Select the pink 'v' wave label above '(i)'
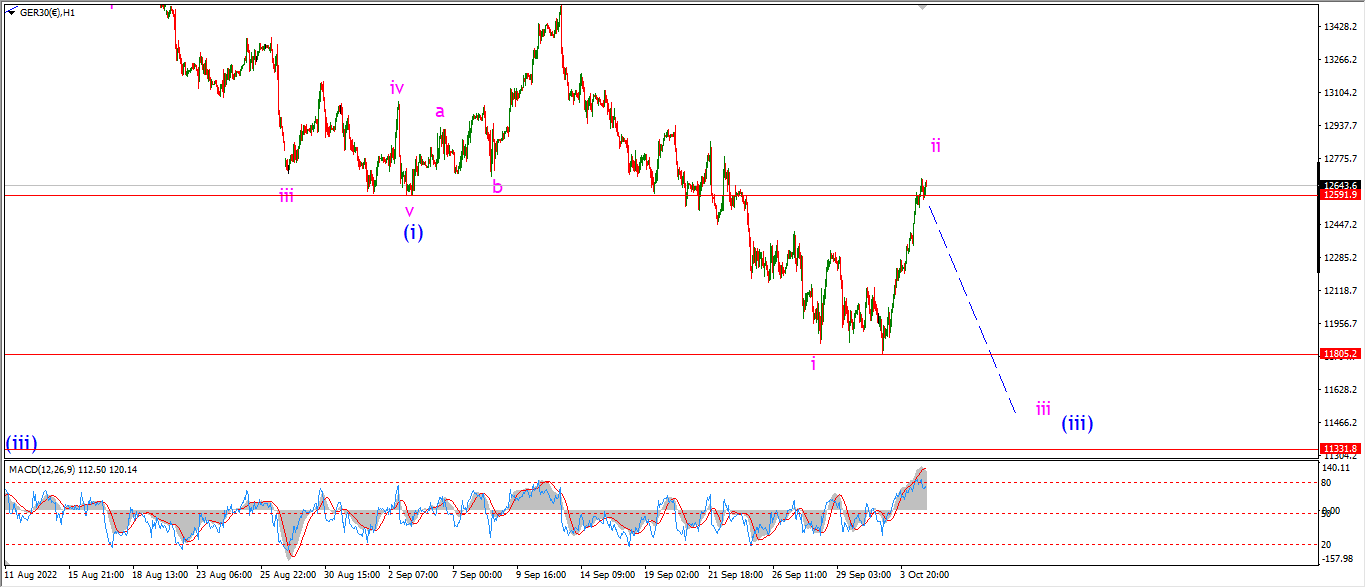 409,211
